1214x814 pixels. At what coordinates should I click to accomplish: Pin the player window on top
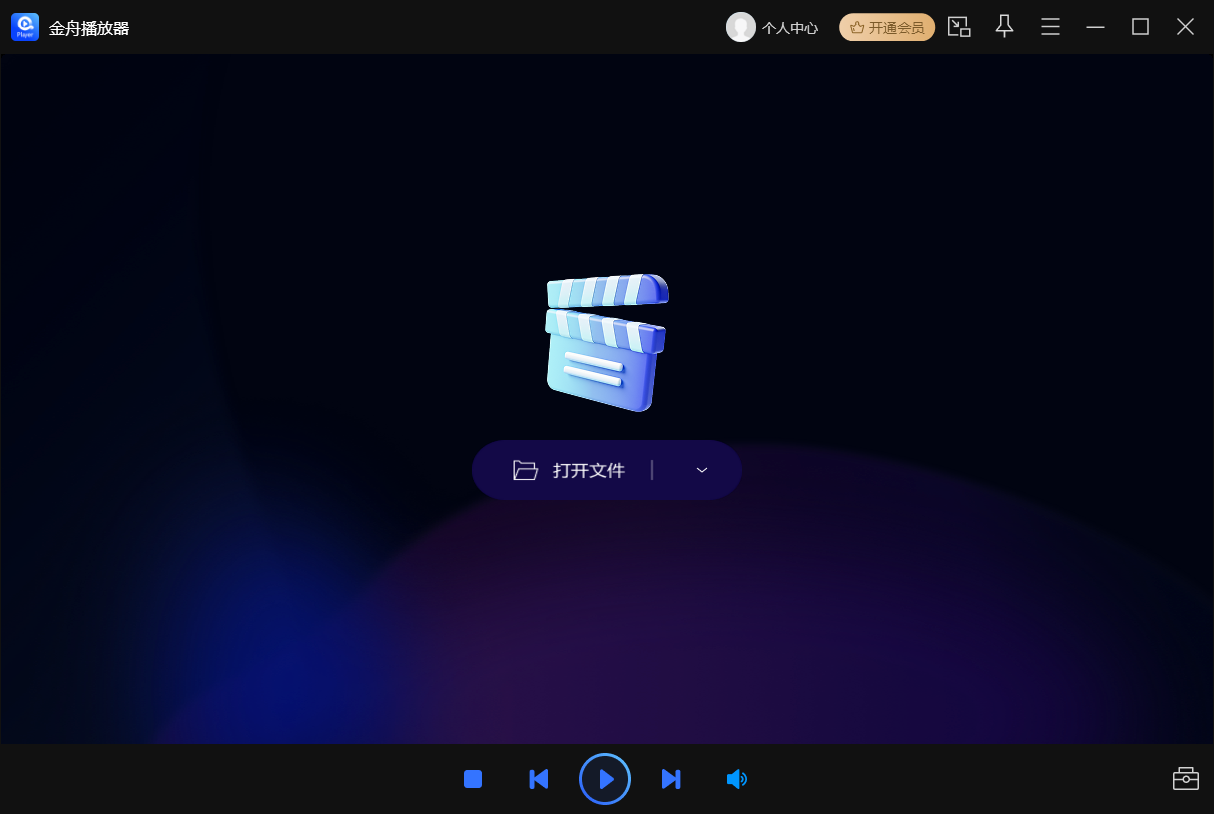pyautogui.click(x=1004, y=27)
